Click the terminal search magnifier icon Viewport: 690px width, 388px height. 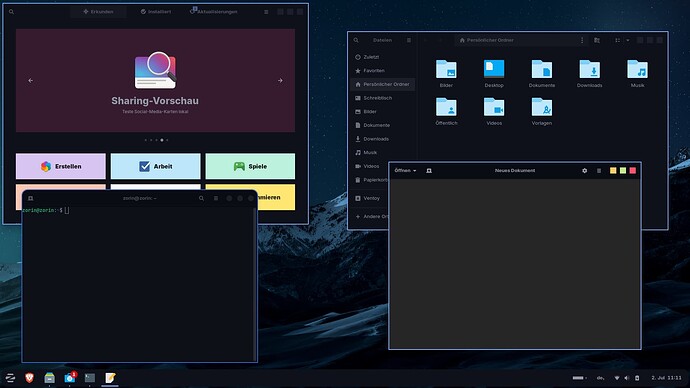tap(201, 198)
